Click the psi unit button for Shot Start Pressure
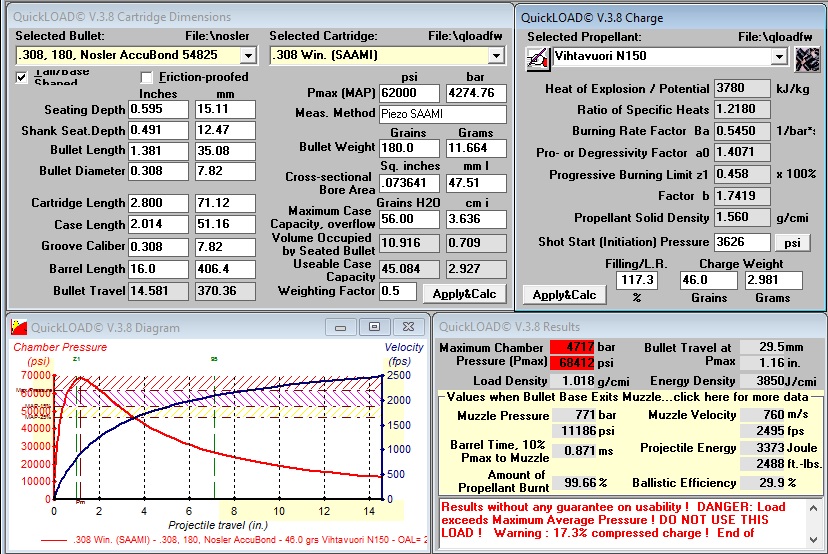This screenshot has height=554, width=828. (792, 242)
